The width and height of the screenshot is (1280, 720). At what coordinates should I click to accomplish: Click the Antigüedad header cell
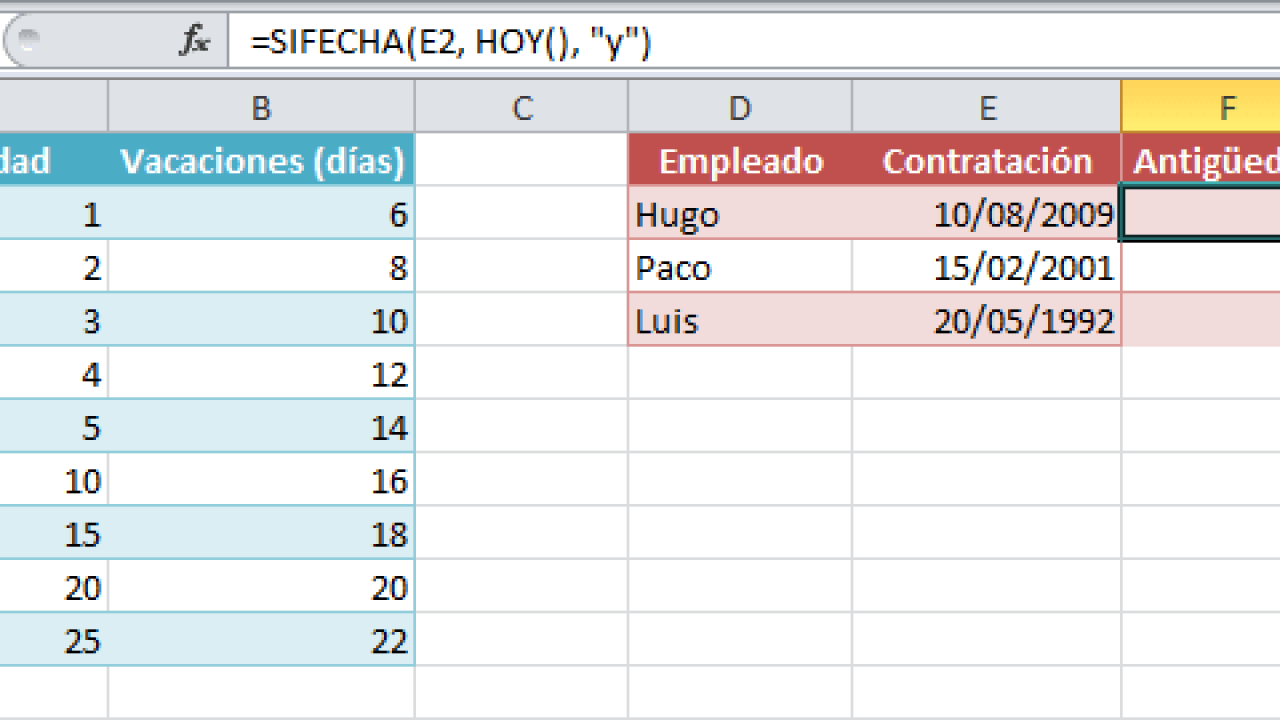(x=1201, y=160)
